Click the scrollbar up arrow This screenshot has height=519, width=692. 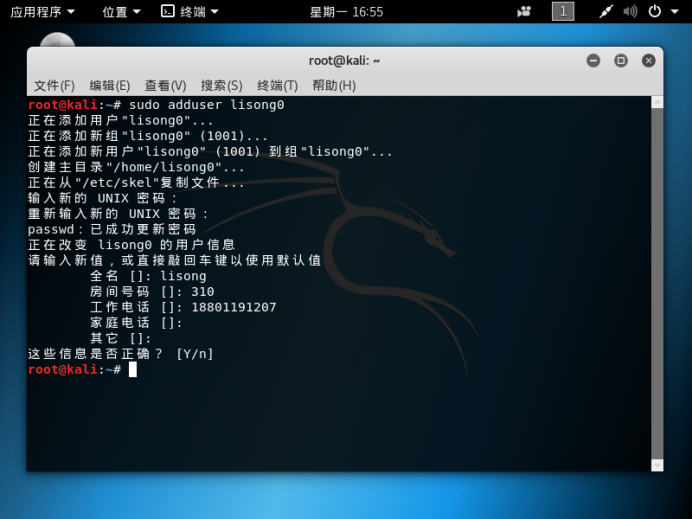click(x=657, y=102)
